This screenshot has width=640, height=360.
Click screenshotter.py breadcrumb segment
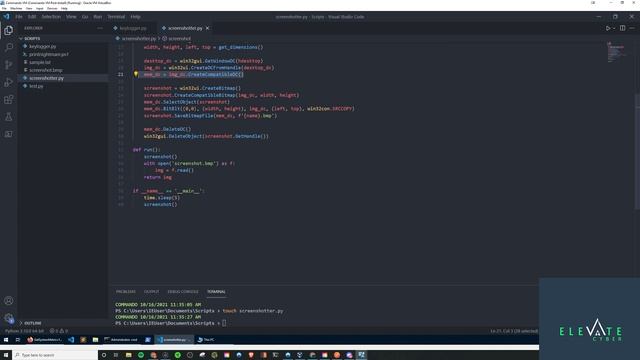tap(139, 39)
